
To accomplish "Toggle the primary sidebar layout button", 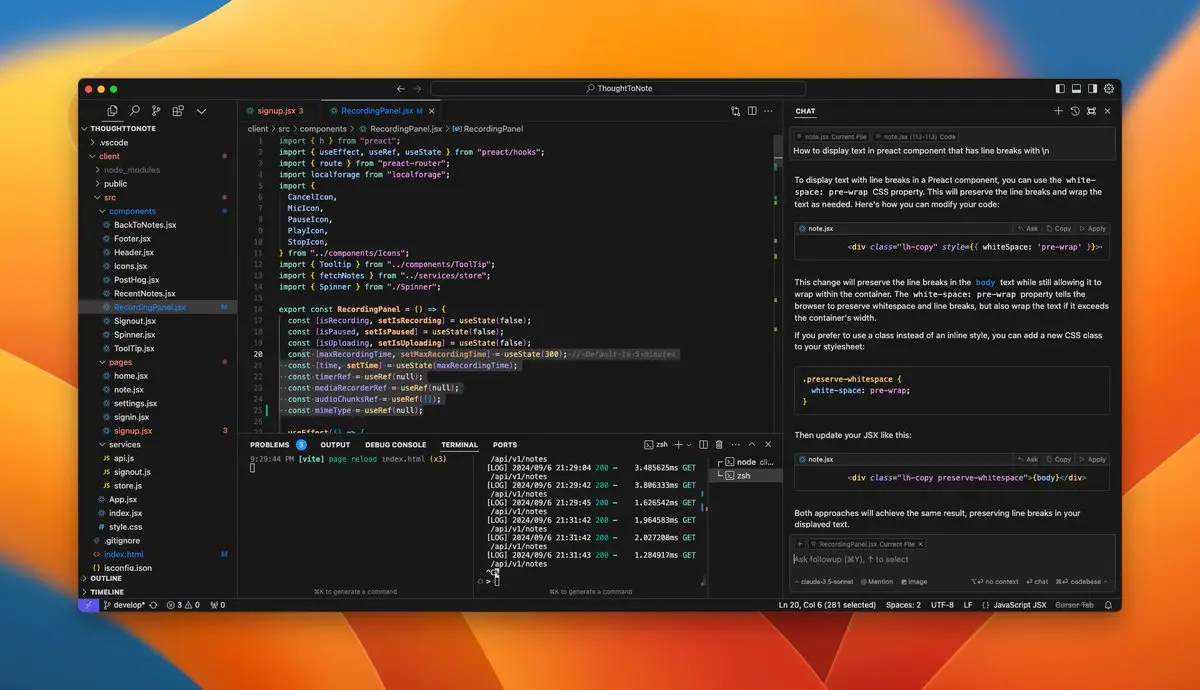I will pyautogui.click(x=1060, y=88).
